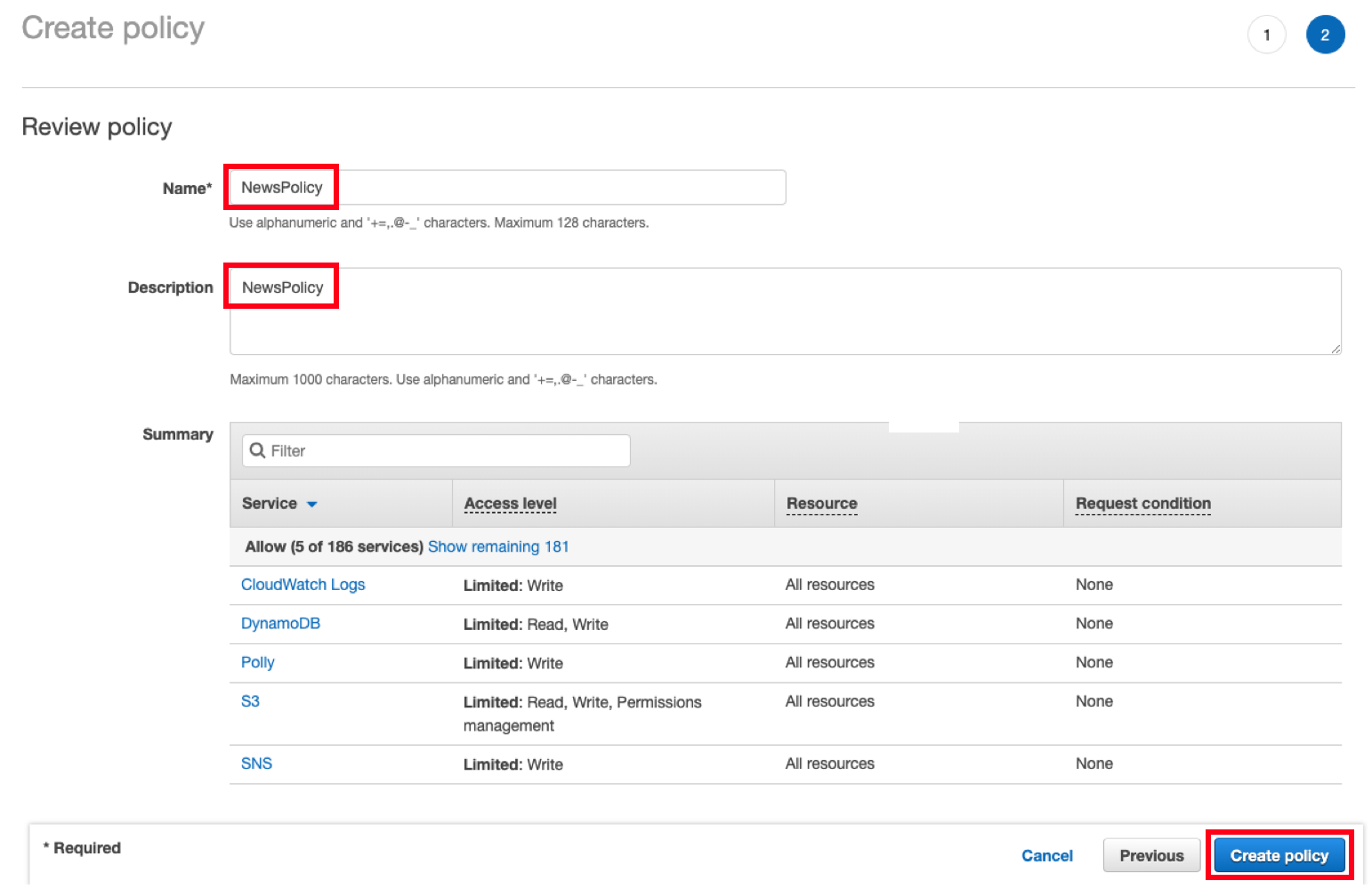Click S3 'Limited: Read, Write, Permissions management'
1372x889 pixels.
[x=582, y=714]
